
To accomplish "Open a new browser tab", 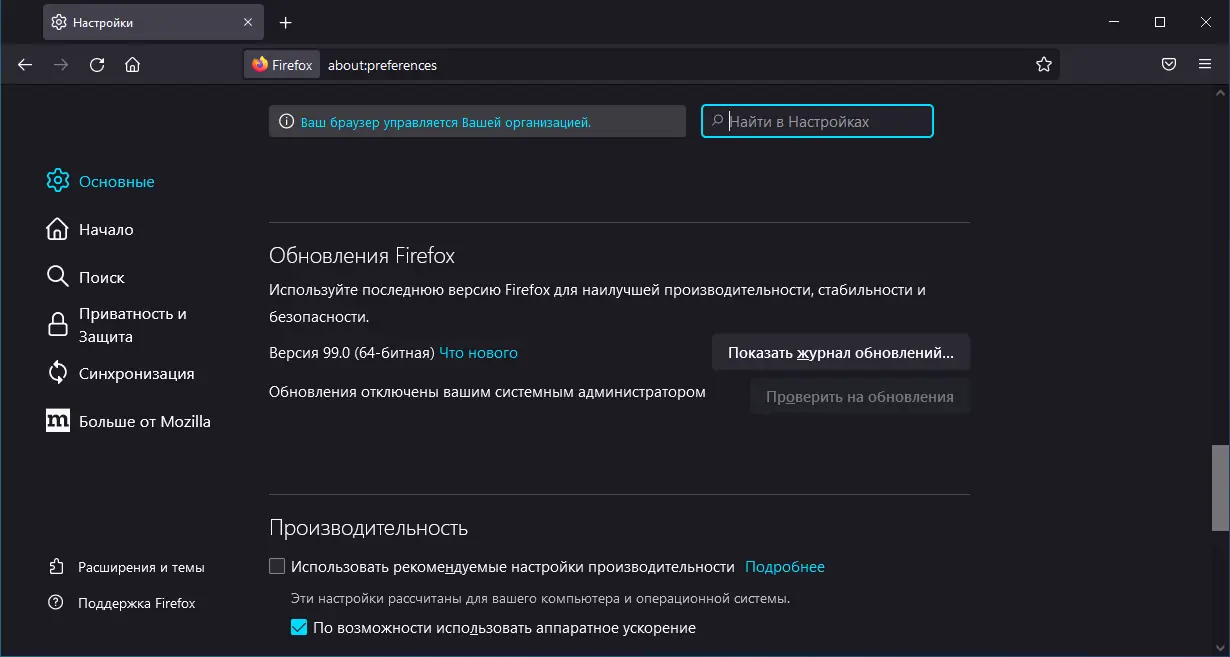I will click(x=286, y=21).
